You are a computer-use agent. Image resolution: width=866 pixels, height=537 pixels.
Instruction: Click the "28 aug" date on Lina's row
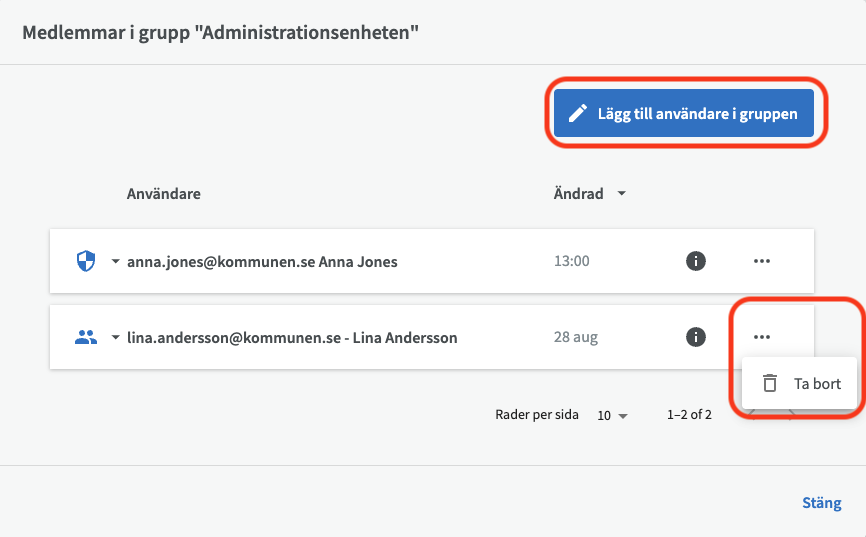pos(576,338)
